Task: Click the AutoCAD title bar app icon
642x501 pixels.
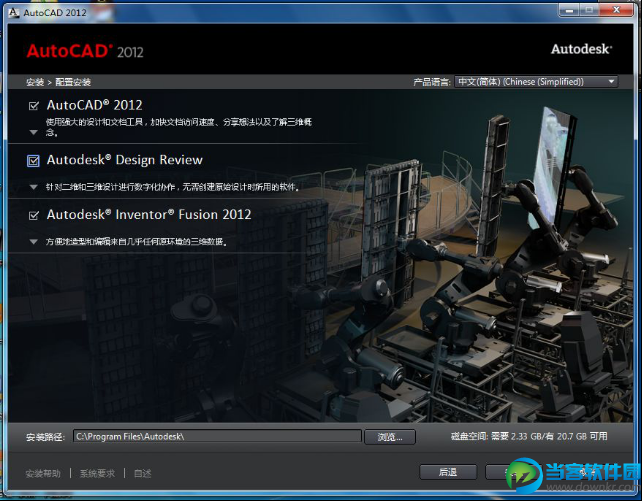Action: (x=14, y=13)
